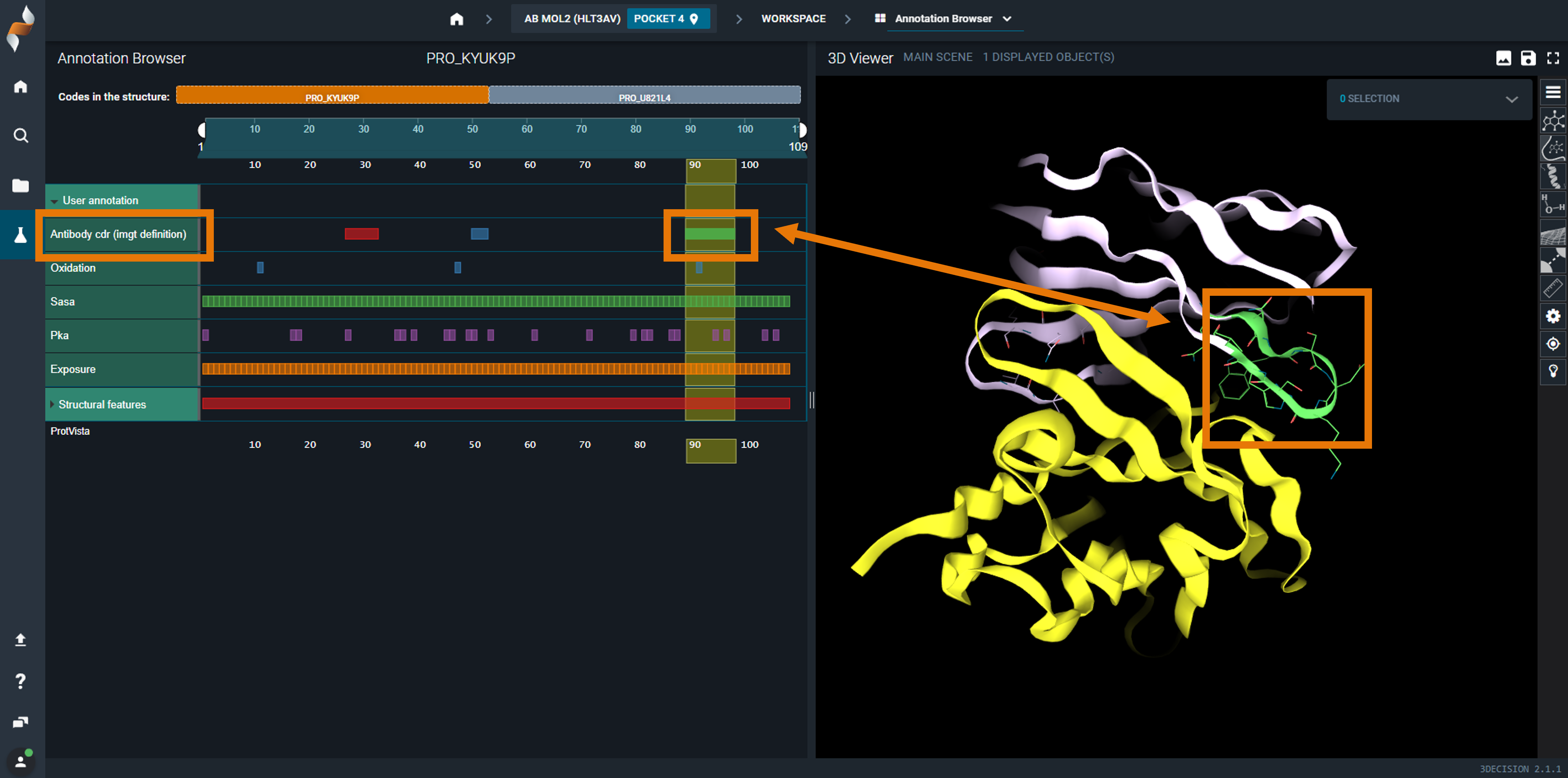The width and height of the screenshot is (1568, 778).
Task: Select the protein helix ribbon tool
Action: click(x=1553, y=176)
